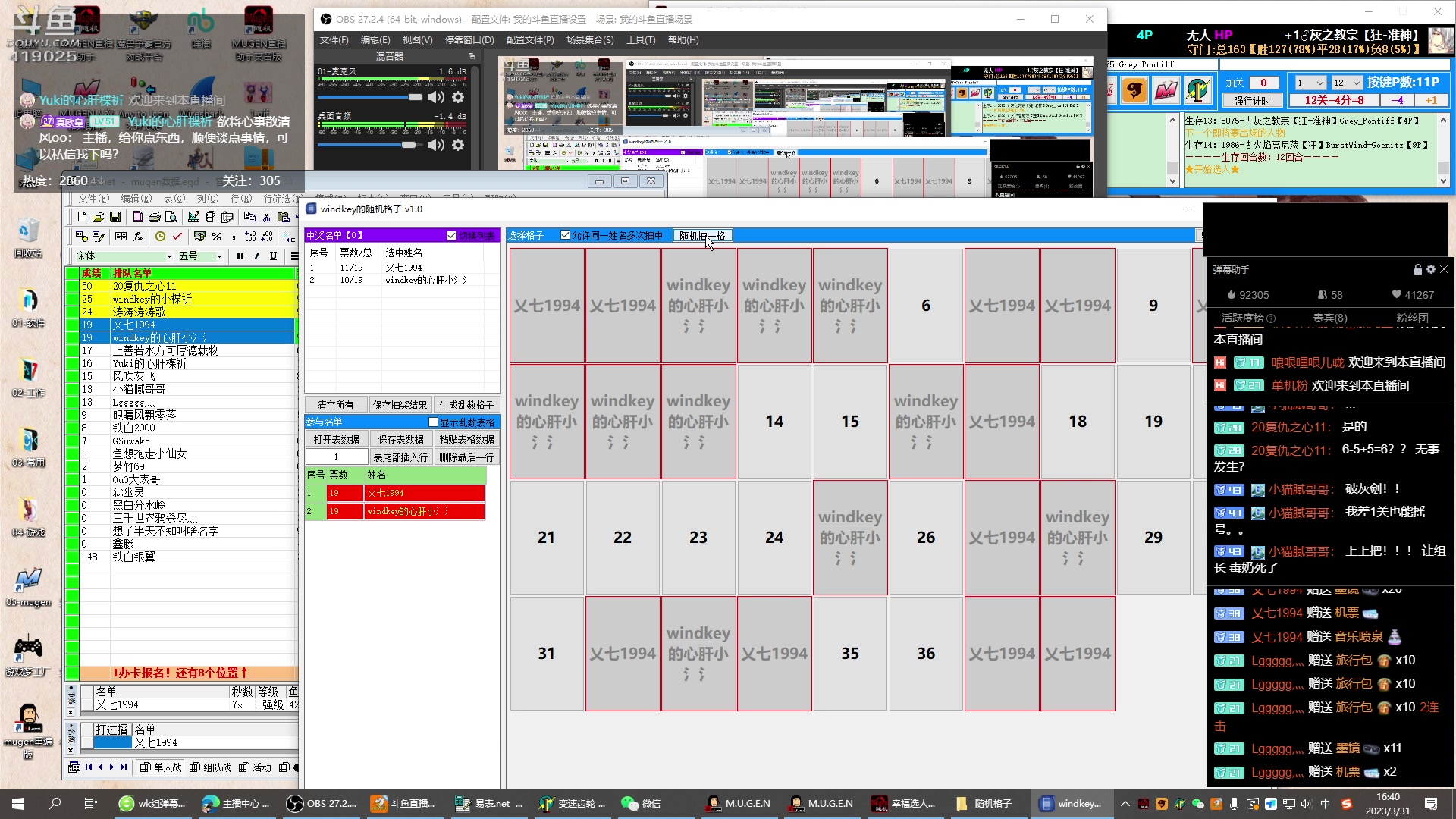Click the 清空所有 button

(x=335, y=405)
